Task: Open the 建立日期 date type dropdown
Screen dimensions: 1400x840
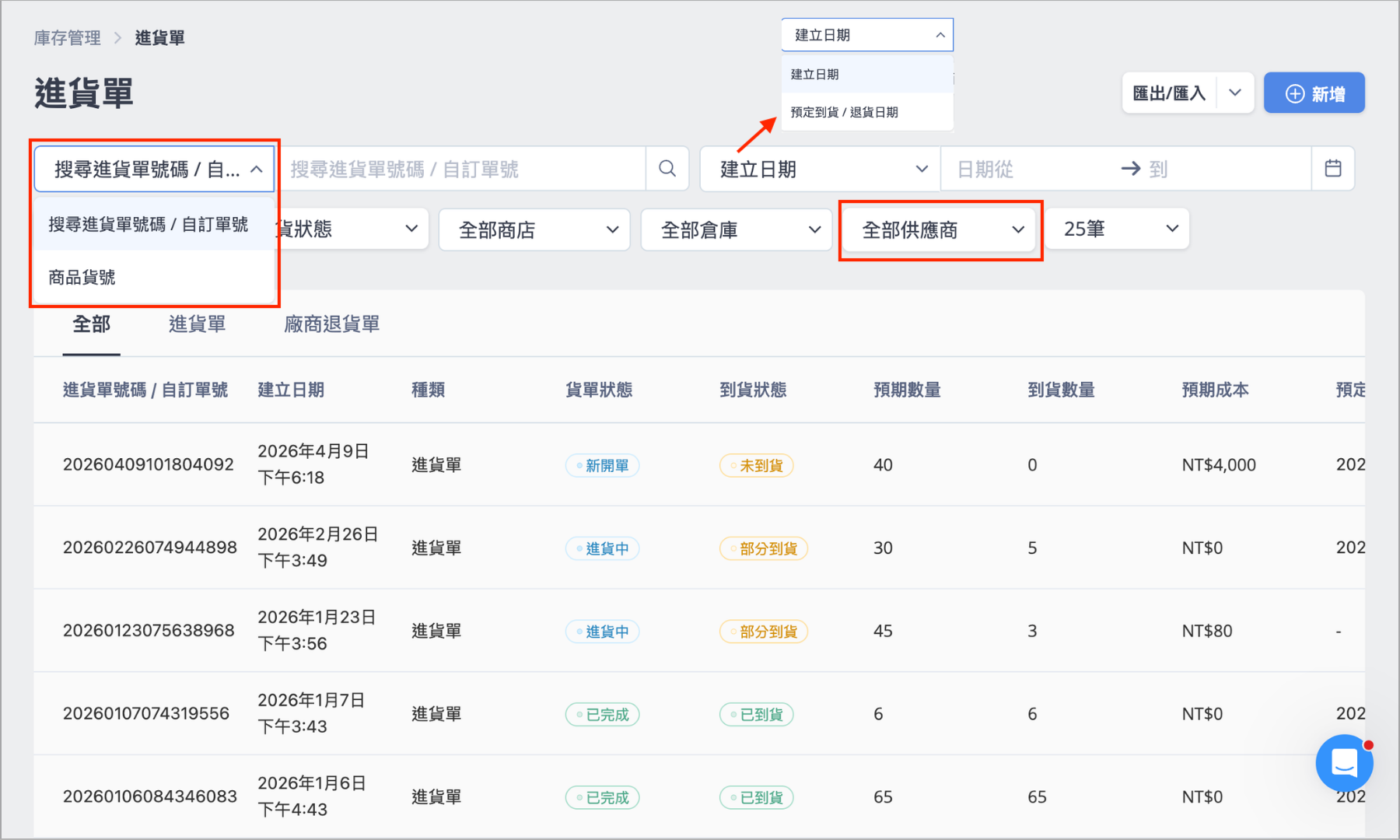Action: click(821, 169)
